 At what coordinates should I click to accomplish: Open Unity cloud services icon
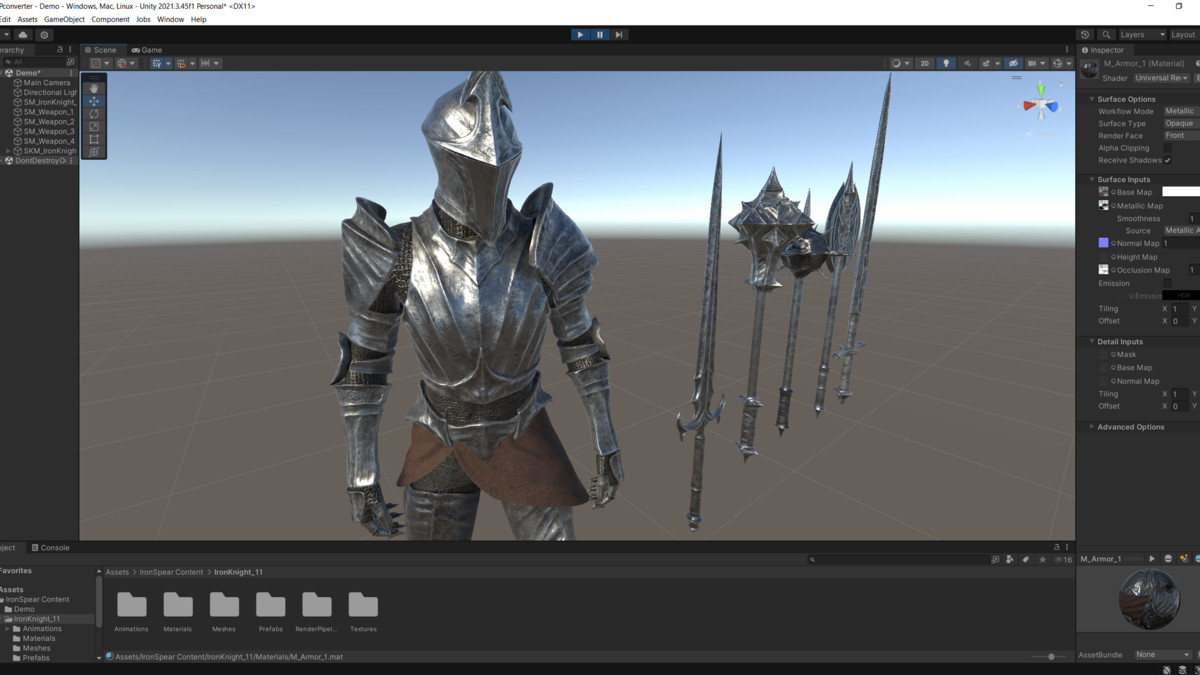pyautogui.click(x=23, y=35)
